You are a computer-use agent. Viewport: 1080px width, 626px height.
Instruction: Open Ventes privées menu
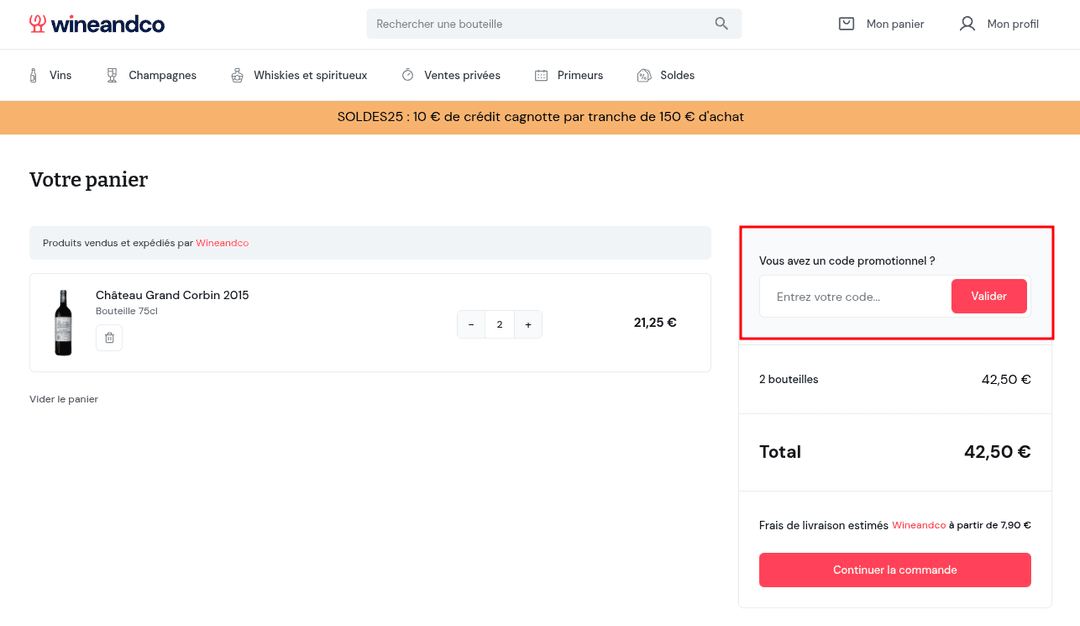click(462, 75)
